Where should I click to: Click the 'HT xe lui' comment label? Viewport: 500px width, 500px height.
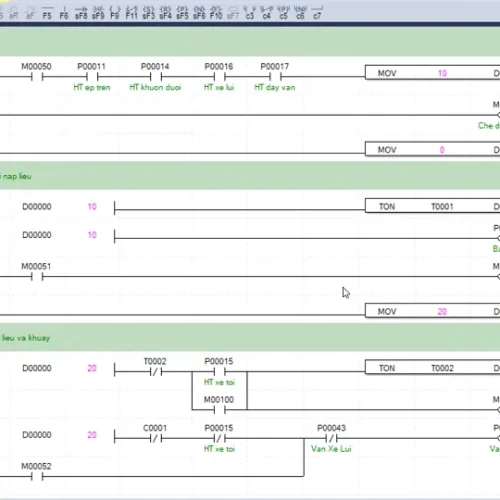click(x=219, y=87)
